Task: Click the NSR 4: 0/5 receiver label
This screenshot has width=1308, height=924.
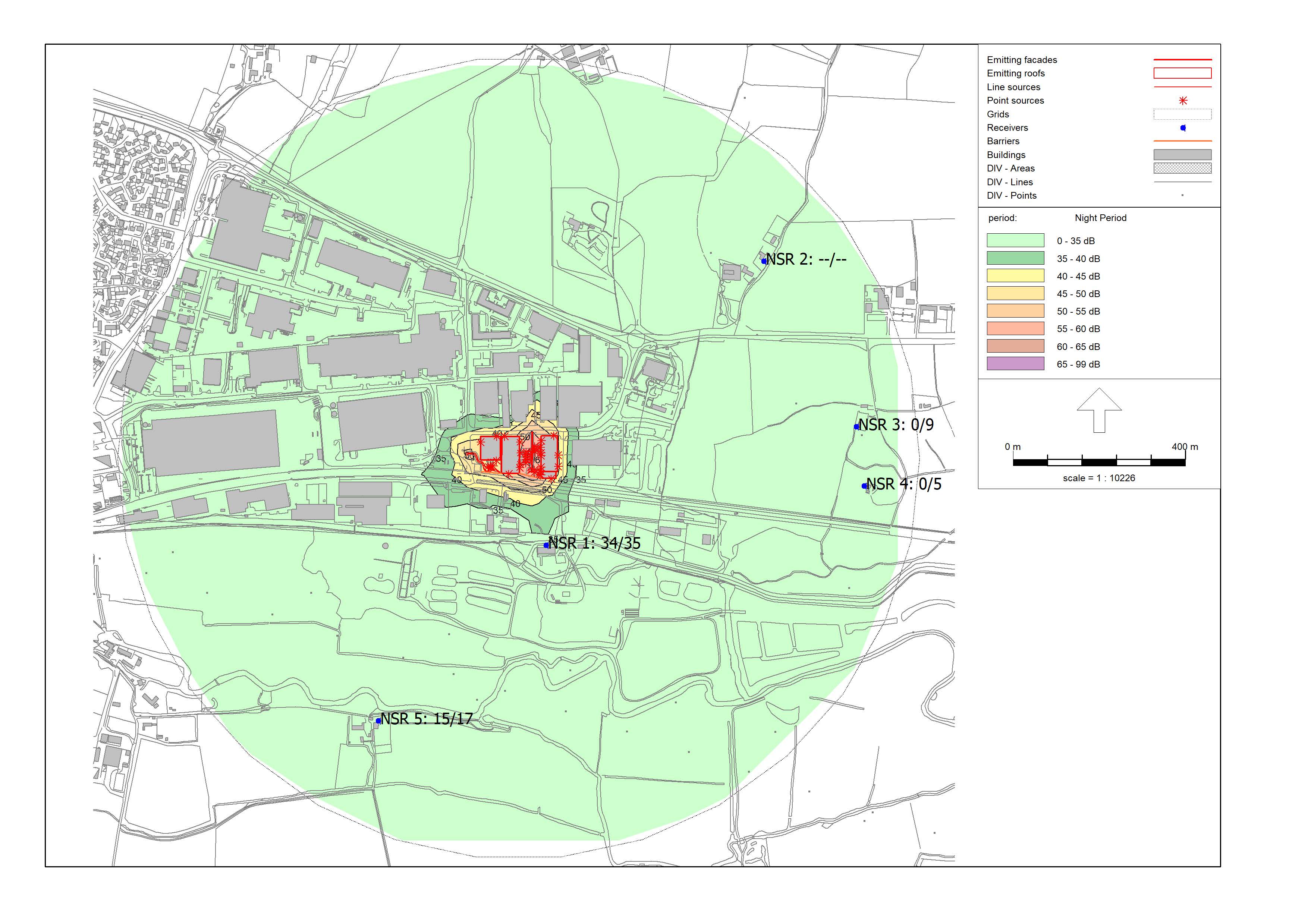Action: tap(903, 485)
